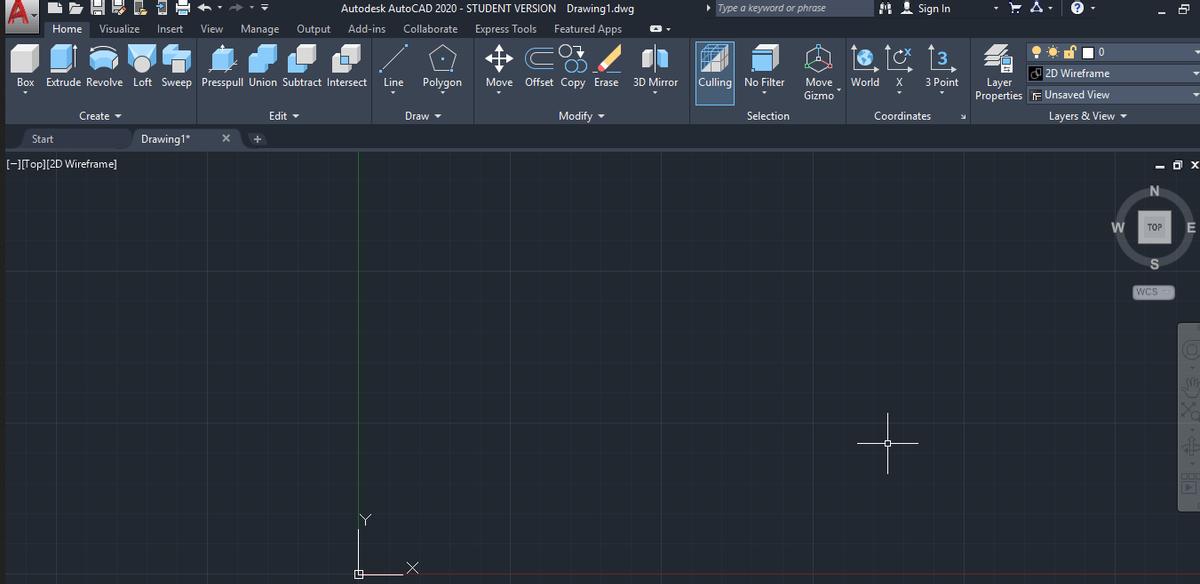
Task: Expand the Create panel flyout
Action: point(100,116)
